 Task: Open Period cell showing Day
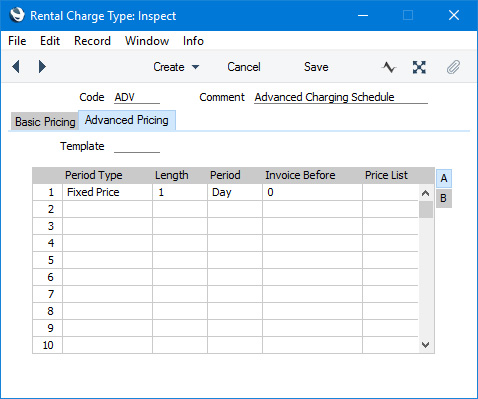tap(235, 192)
